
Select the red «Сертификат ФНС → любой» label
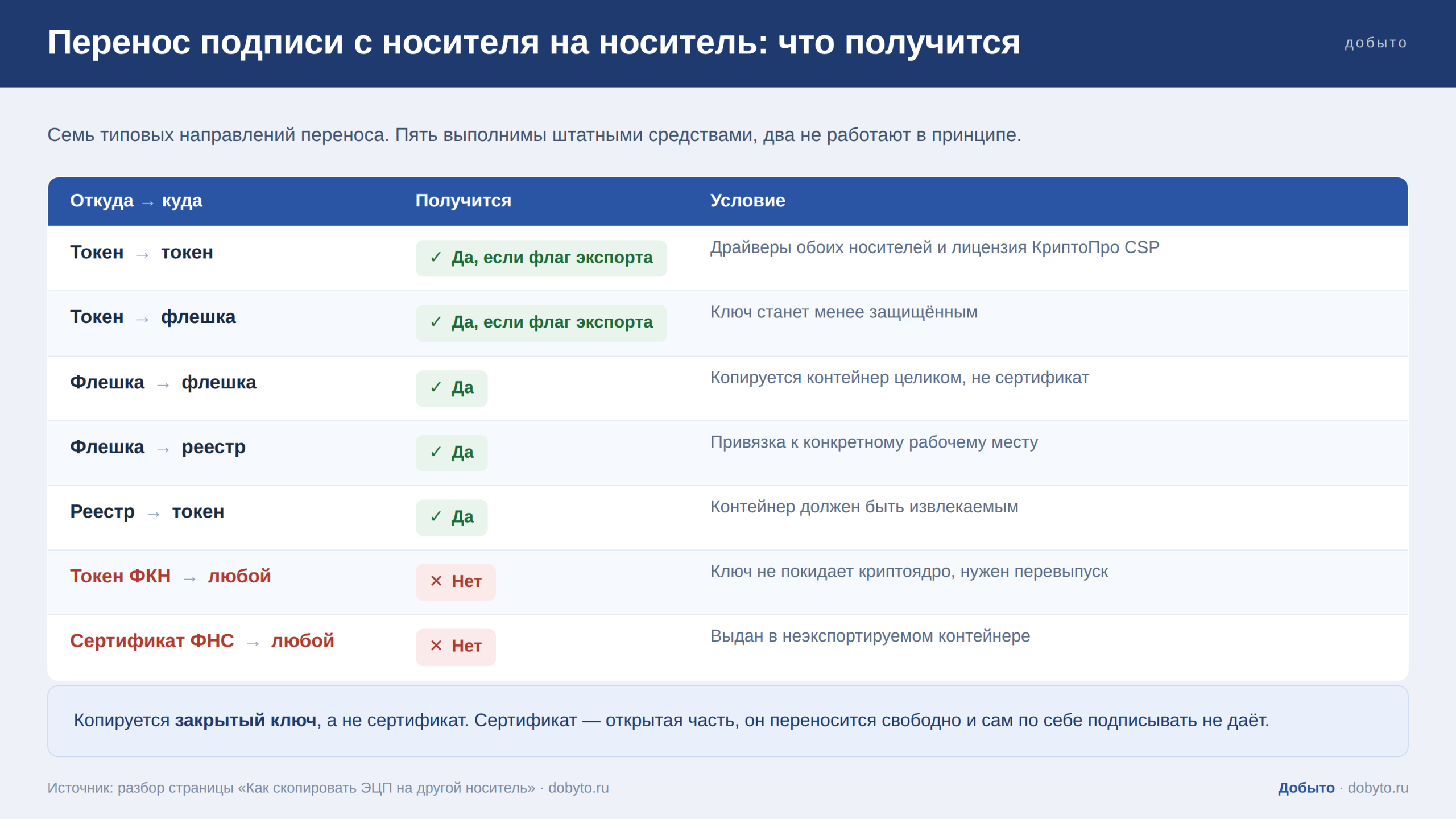coord(202,641)
